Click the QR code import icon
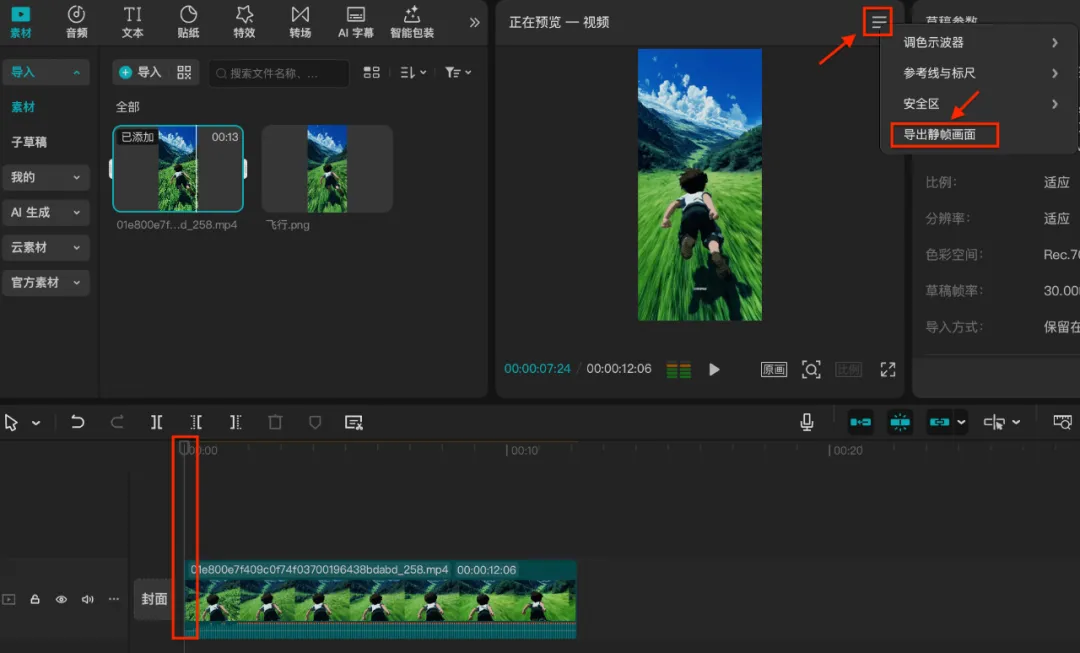1080x653 pixels. 184,72
